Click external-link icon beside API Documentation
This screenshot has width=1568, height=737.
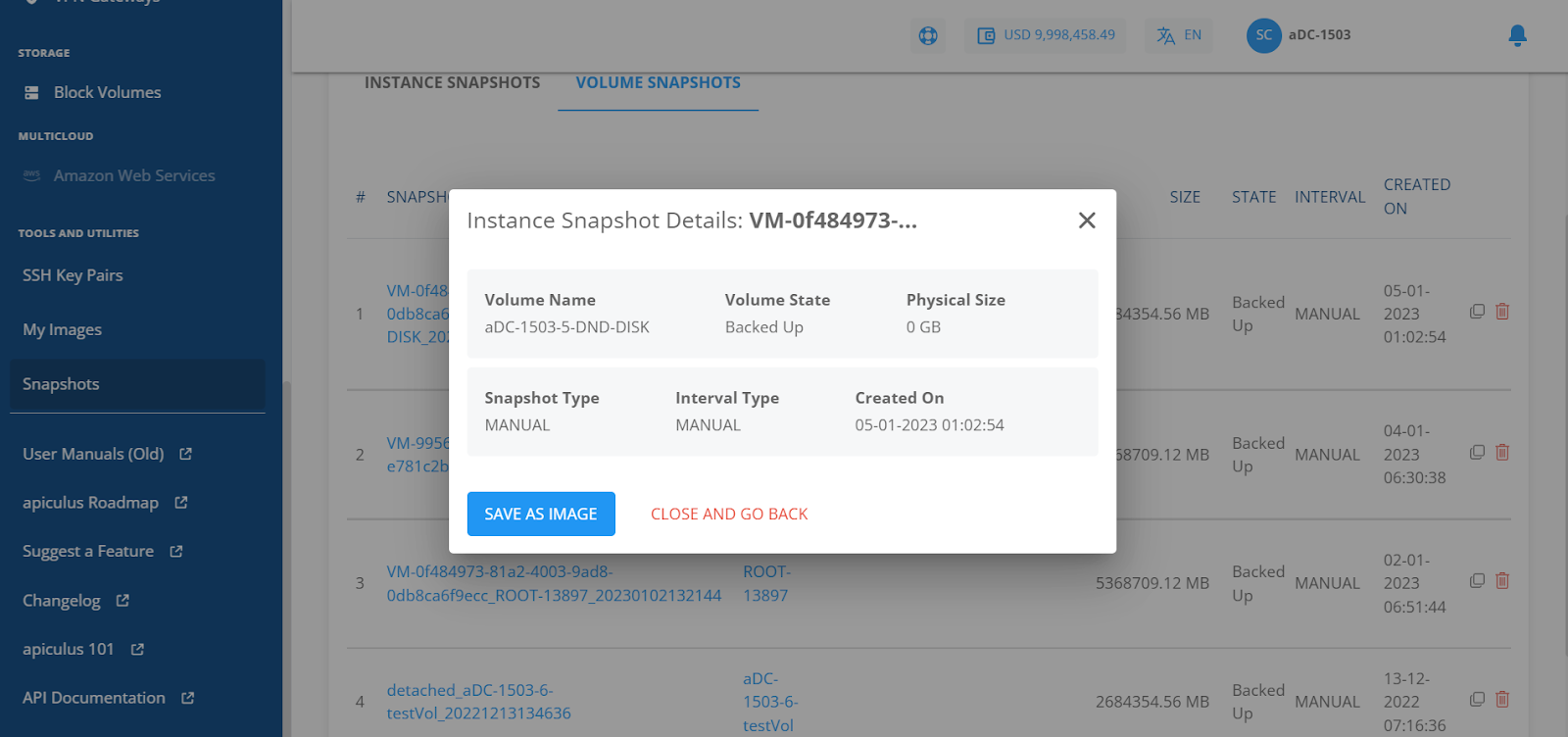coord(188,698)
